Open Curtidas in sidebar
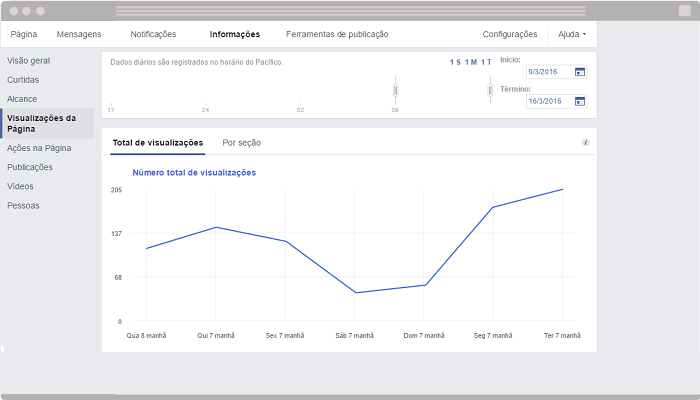 (x=23, y=80)
